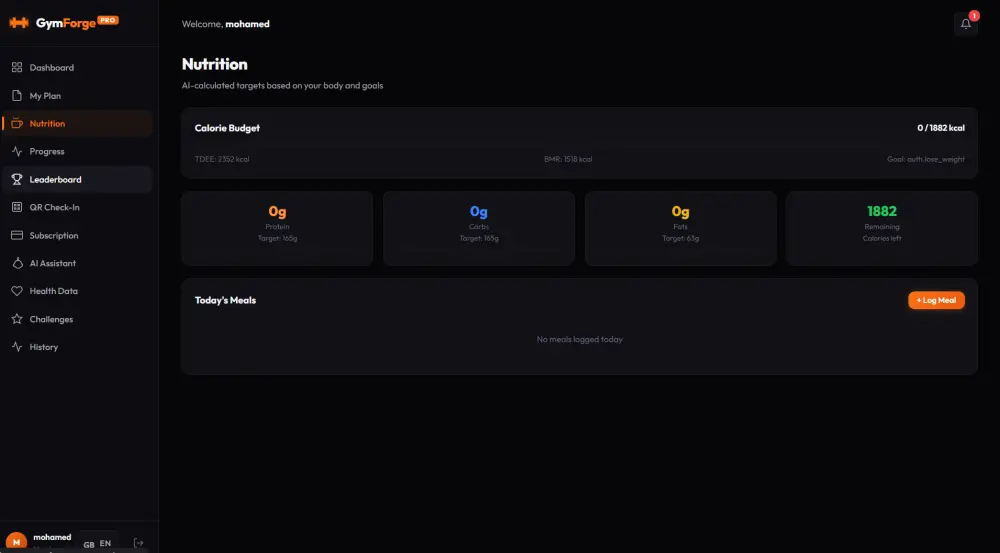
Task: Click the Goal: auth.lose_weight text
Action: [x=926, y=159]
